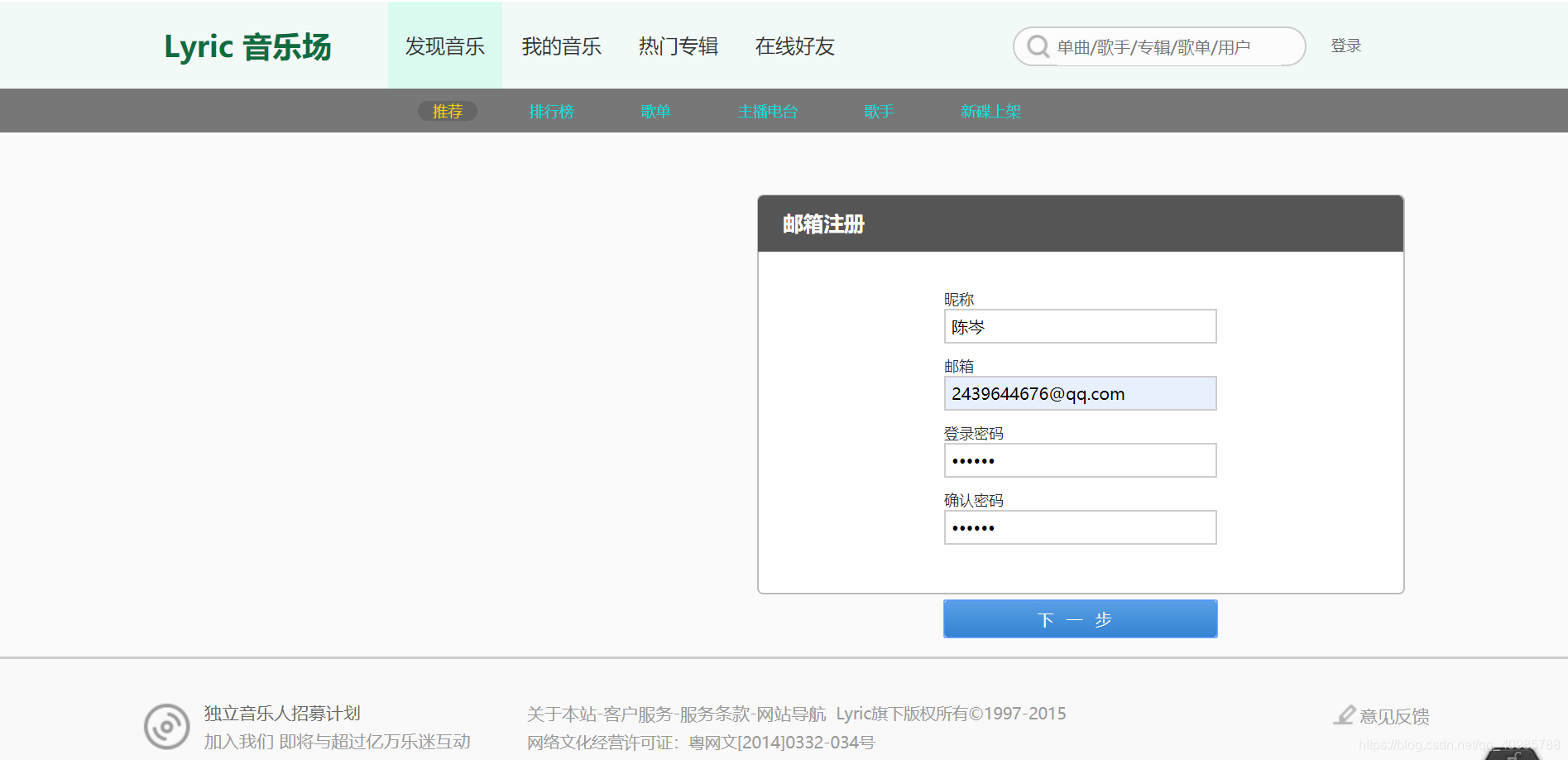Focus the 昵称 input field
Screen dimensions: 1568x760
(1081, 326)
